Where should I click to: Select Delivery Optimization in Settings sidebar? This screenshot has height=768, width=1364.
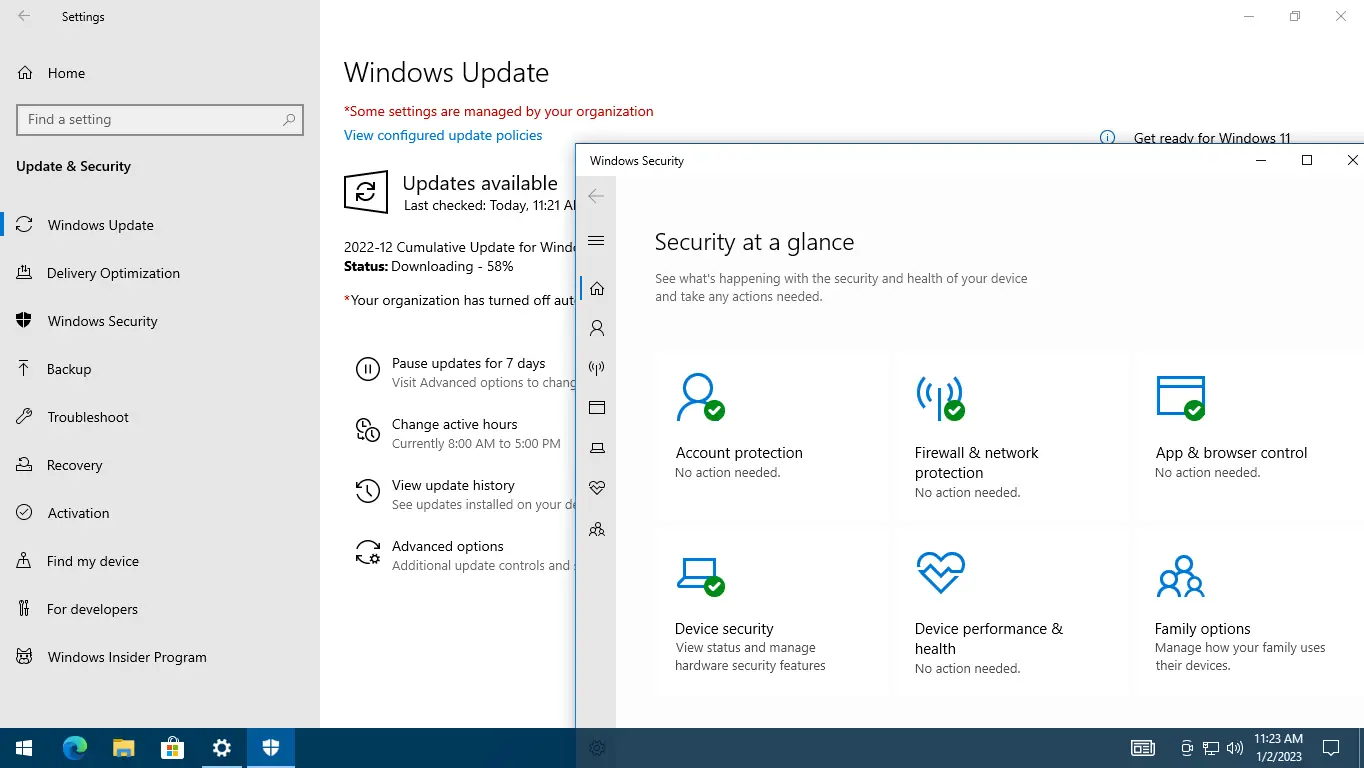tap(160, 273)
